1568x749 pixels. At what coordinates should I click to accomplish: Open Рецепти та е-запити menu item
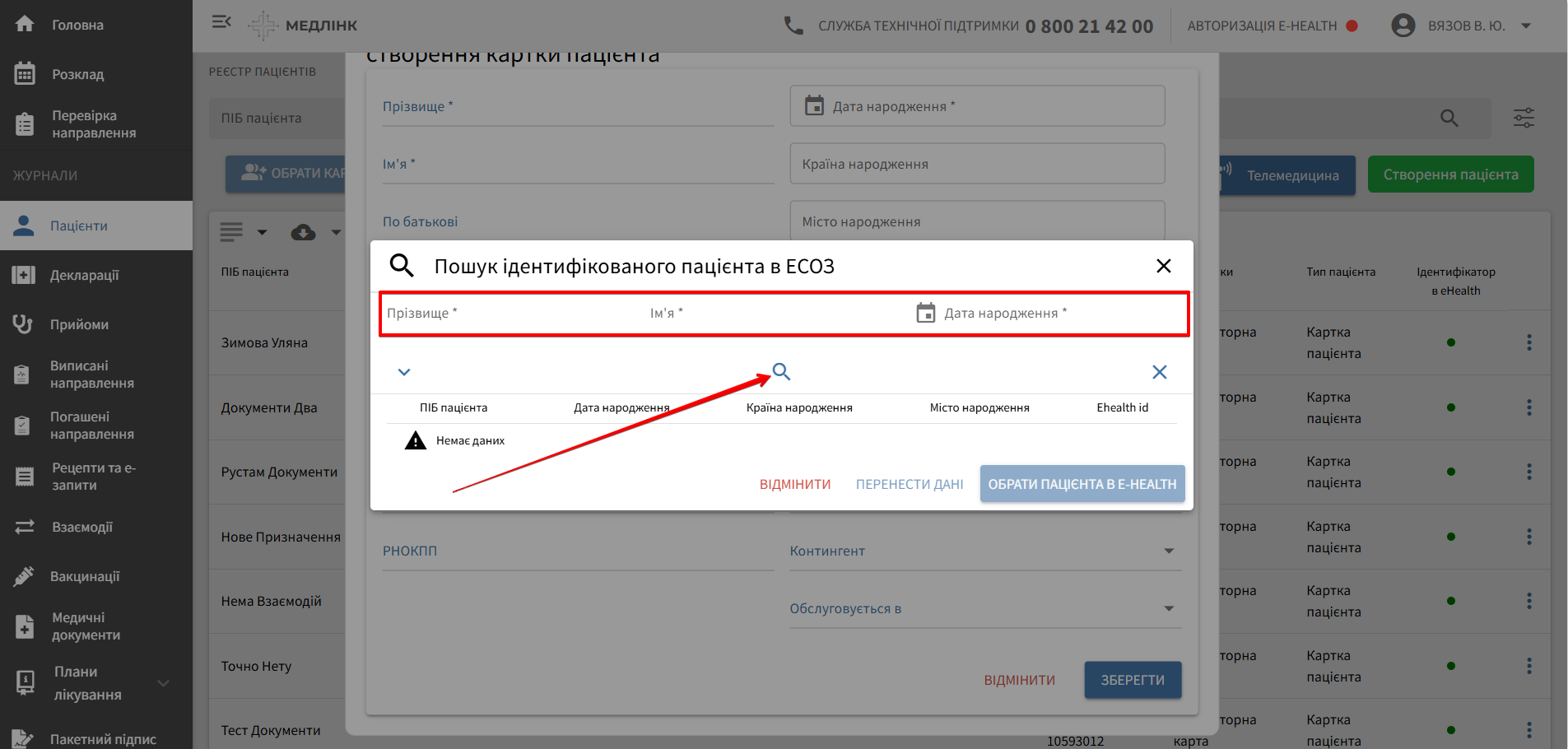[92, 476]
